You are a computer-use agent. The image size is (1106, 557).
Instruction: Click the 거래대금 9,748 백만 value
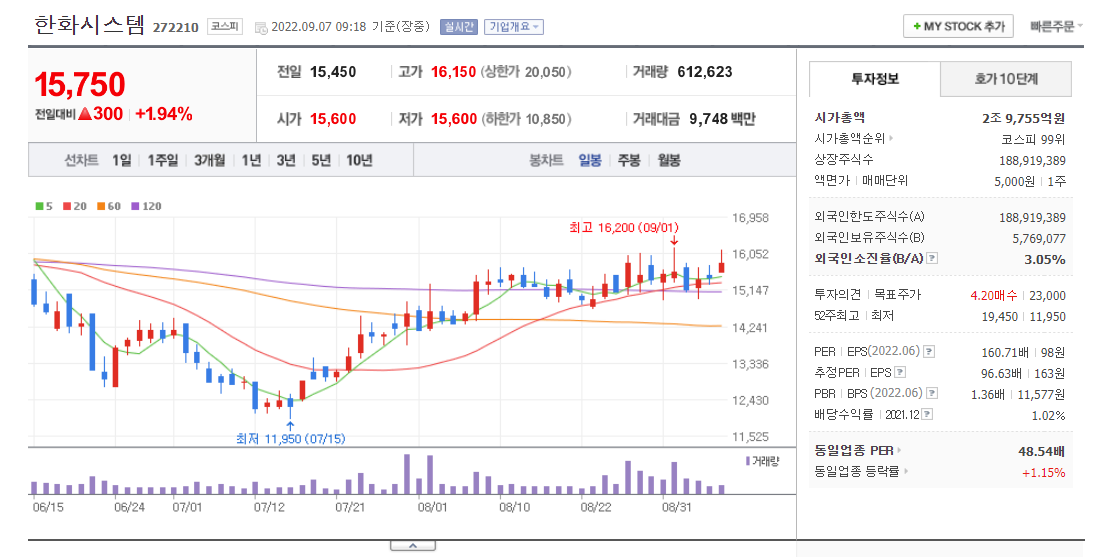(722, 119)
